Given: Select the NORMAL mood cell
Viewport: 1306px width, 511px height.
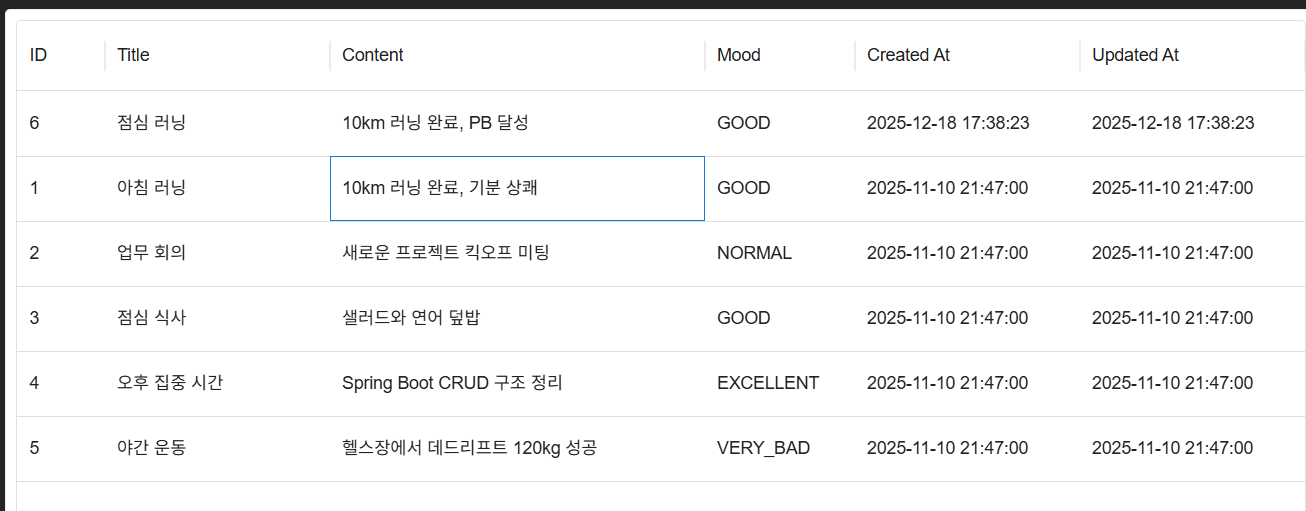Looking at the screenshot, I should coord(780,253).
